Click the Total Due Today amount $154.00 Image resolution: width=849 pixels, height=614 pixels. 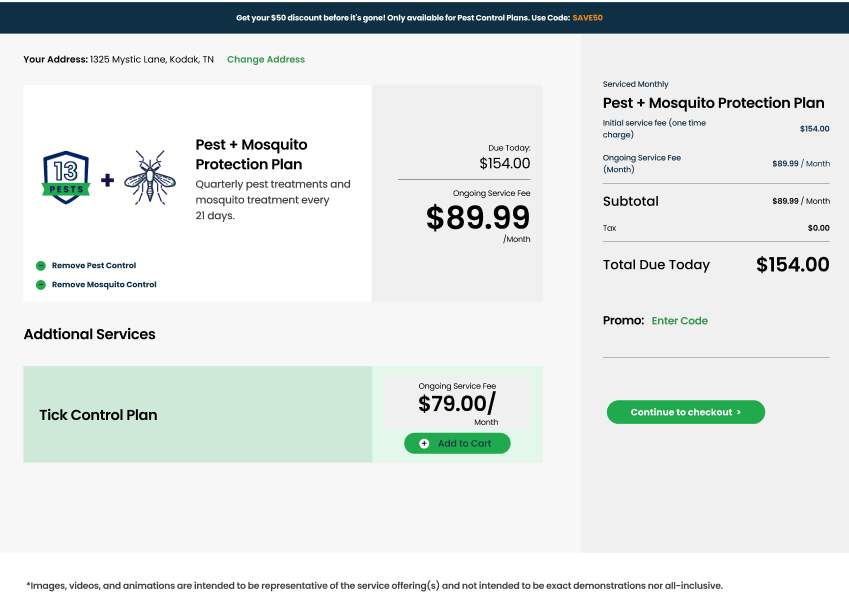tap(792, 265)
